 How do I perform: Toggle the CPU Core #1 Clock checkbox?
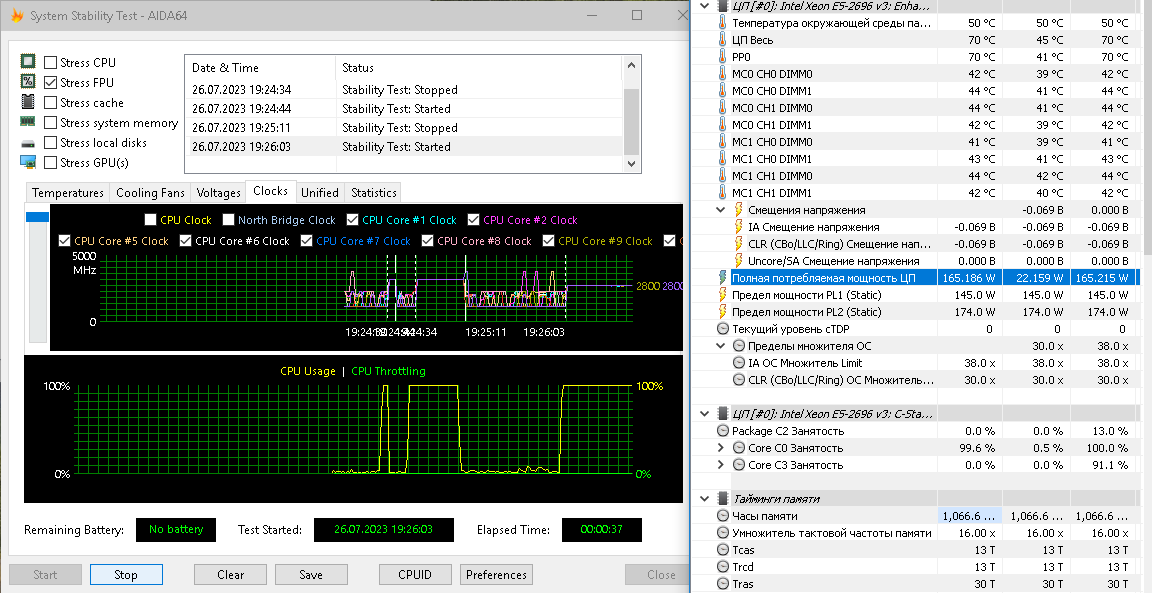click(x=352, y=220)
